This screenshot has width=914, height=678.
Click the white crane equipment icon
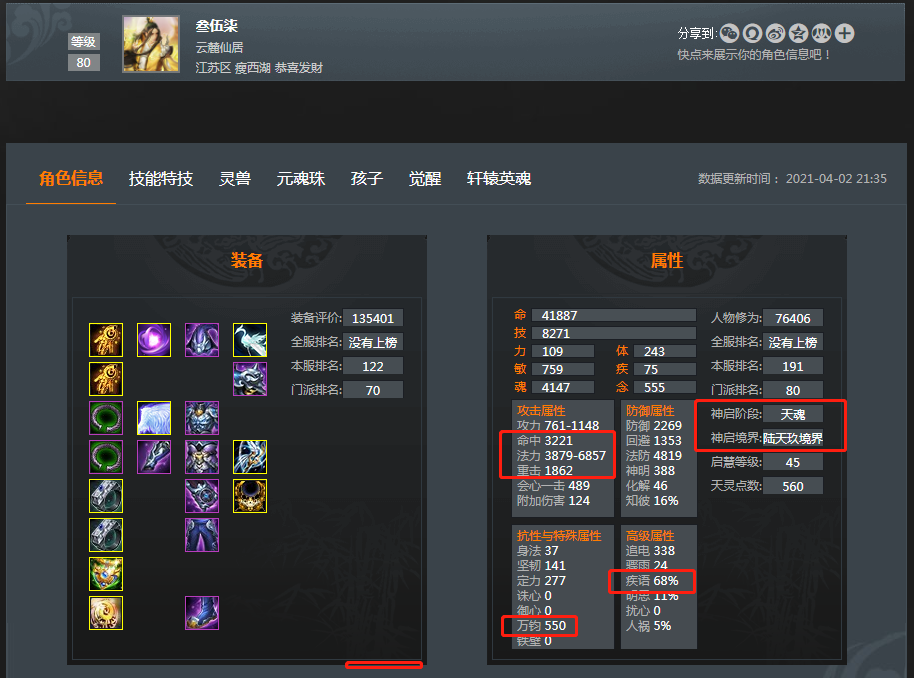click(250, 340)
